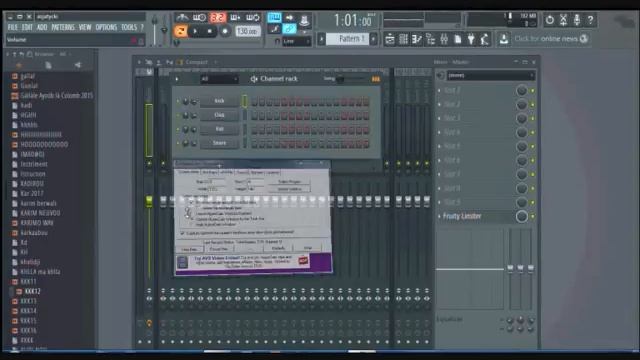640x360 pixels.
Task: Click the master mixer track fader
Action: tap(149, 200)
